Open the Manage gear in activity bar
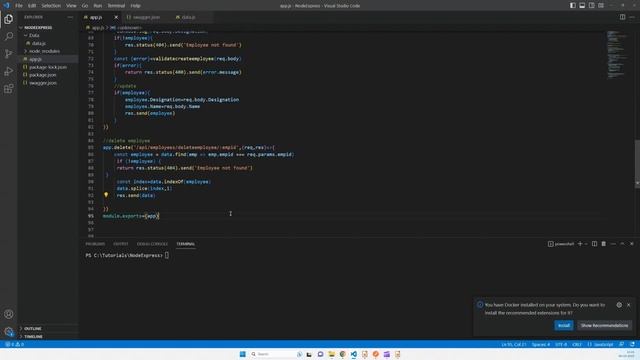 click(9, 331)
